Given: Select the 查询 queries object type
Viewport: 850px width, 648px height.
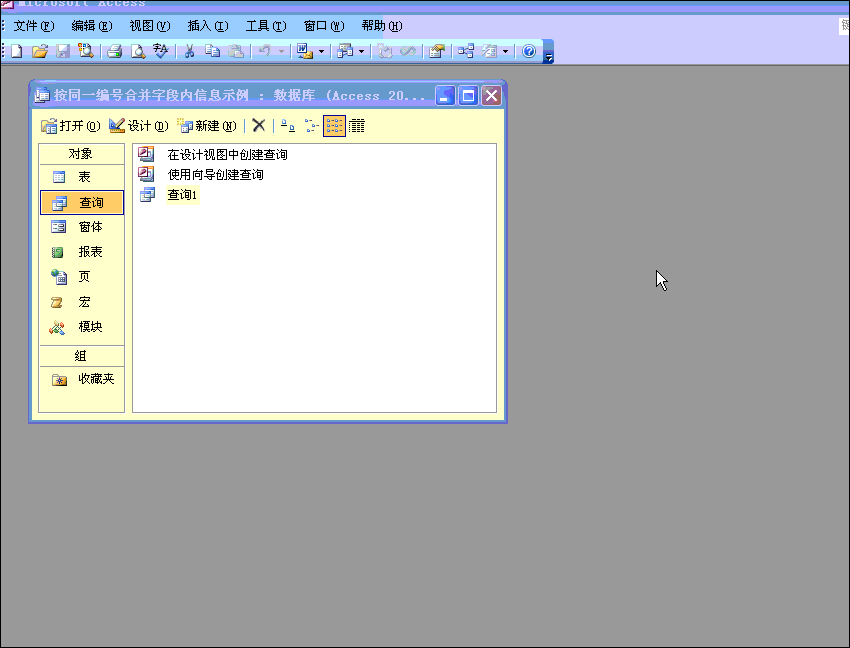Looking at the screenshot, I should 81,202.
